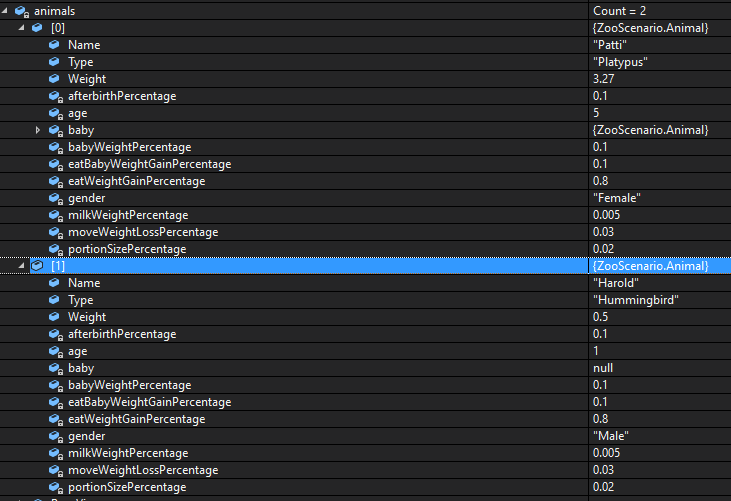The image size is (731, 501).
Task: Click the "Platypus" type value
Action: (620, 62)
